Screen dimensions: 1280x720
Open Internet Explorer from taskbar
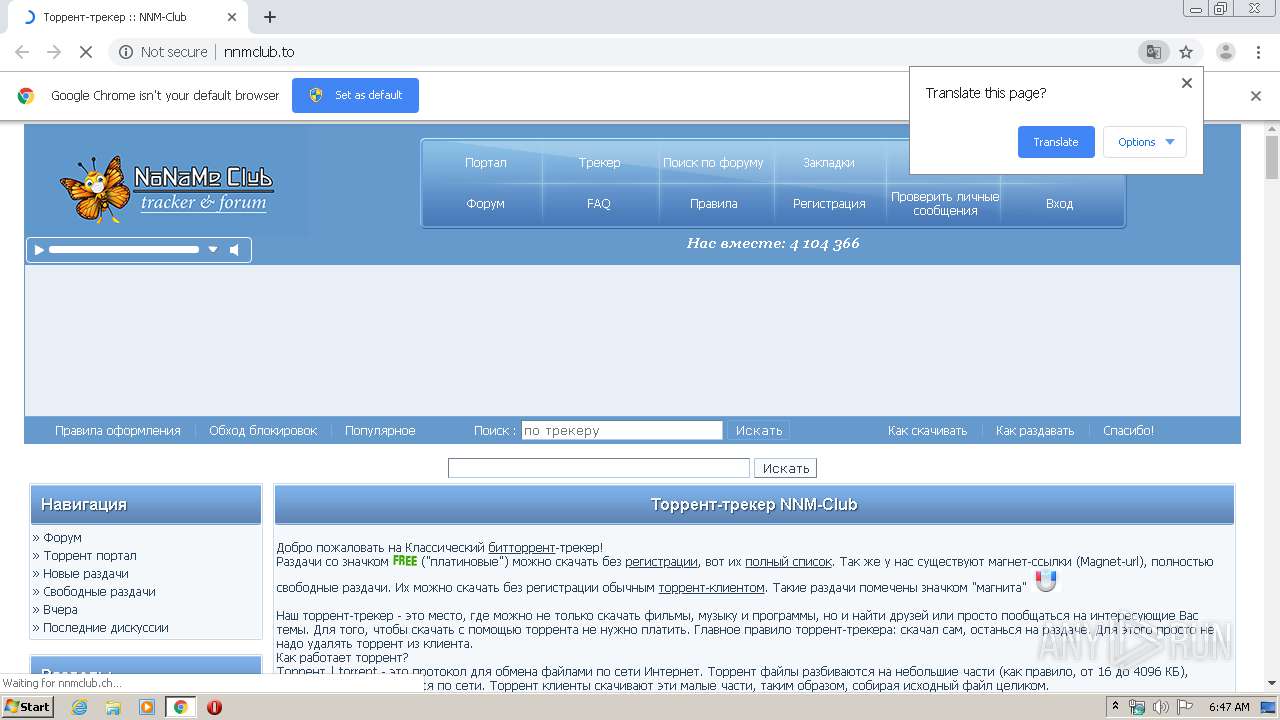tap(79, 707)
